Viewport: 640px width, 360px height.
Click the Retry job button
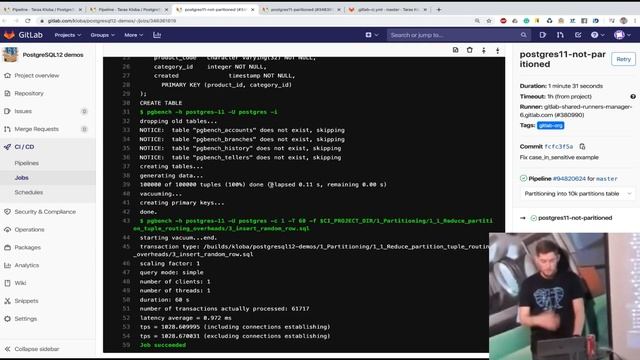(623, 59)
